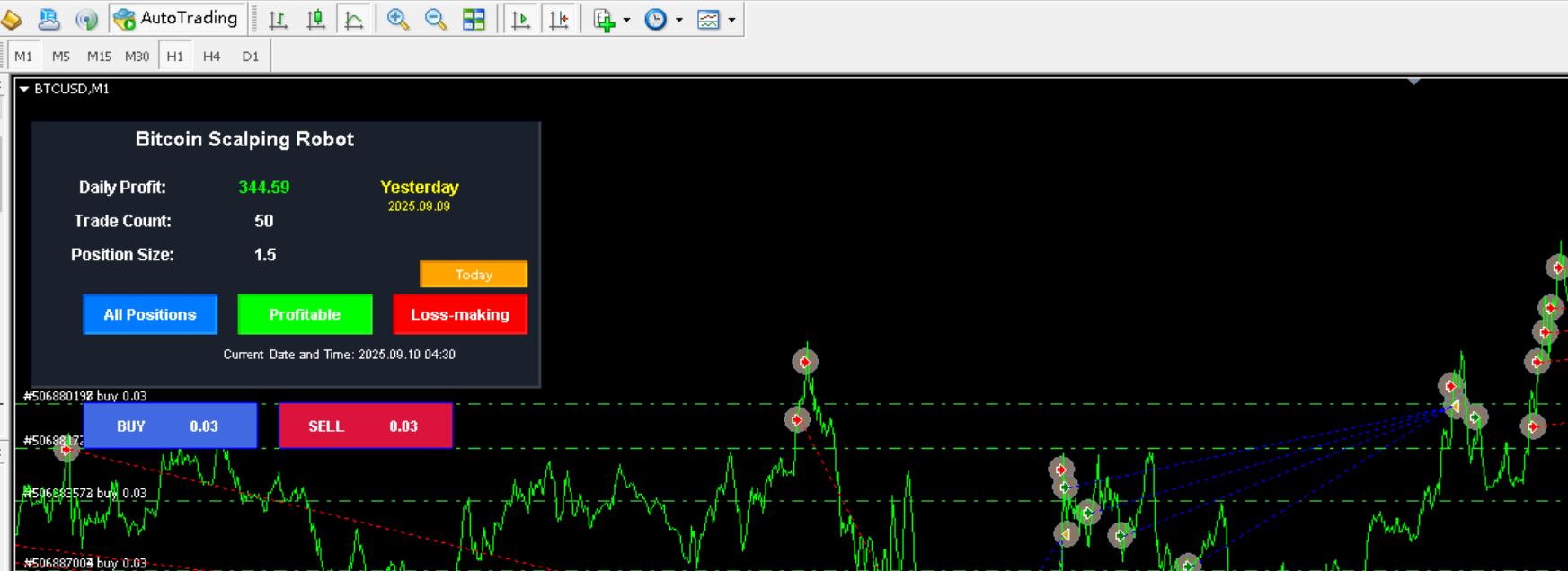Select the H1 timeframe
Screen dimensions: 1568x571
click(175, 56)
